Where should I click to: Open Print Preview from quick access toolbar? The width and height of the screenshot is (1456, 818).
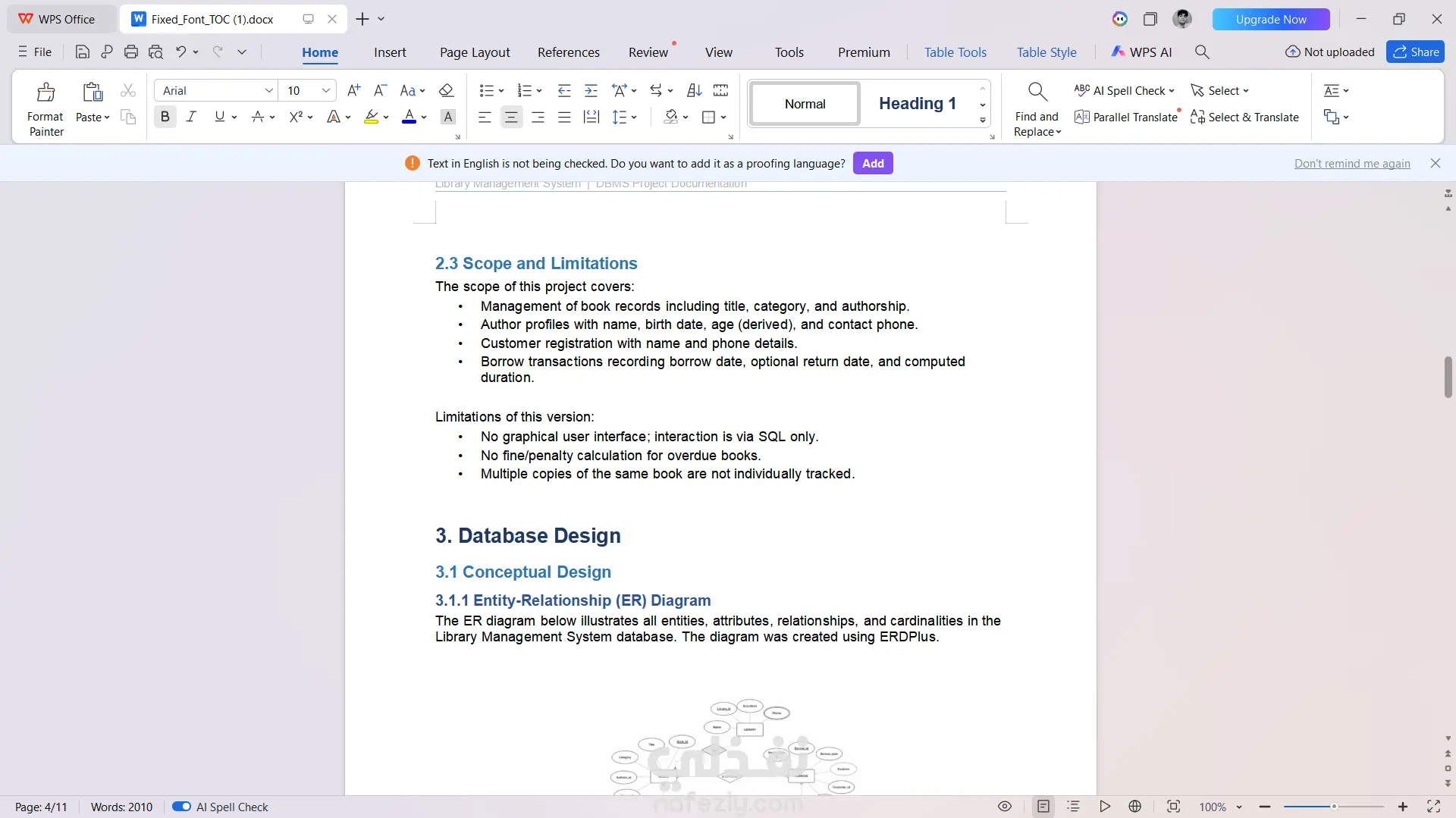[155, 52]
